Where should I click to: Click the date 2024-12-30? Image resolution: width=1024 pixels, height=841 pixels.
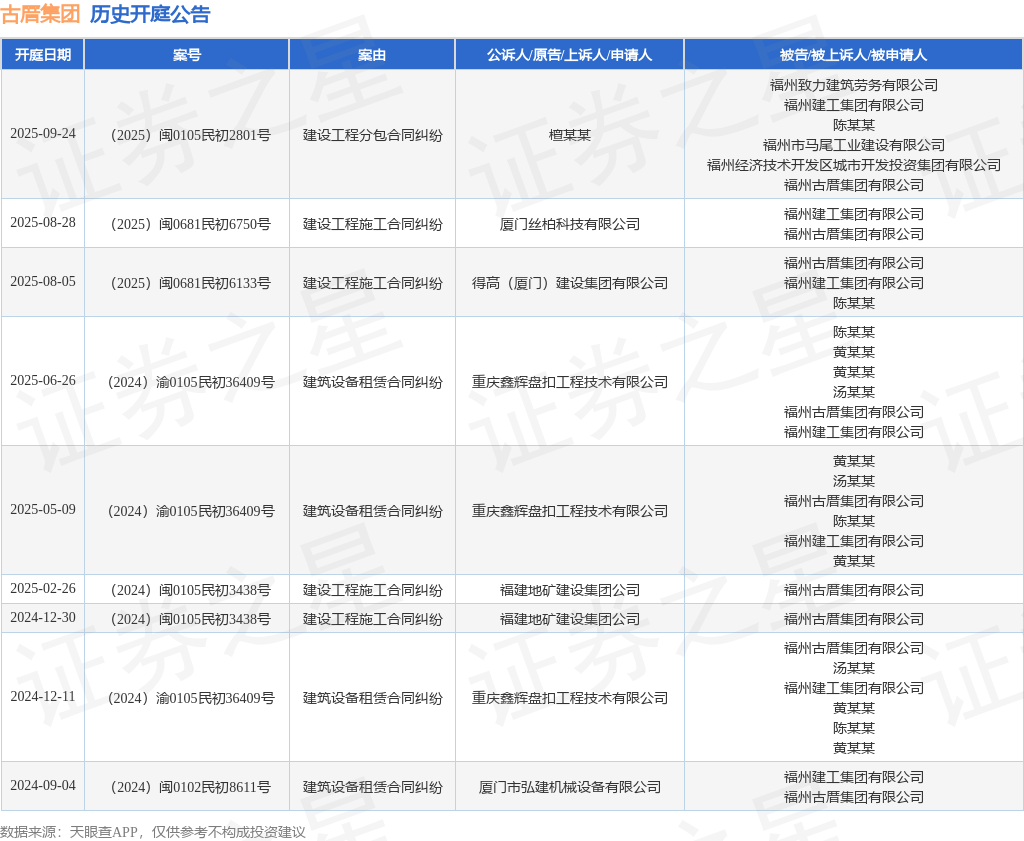43,617
